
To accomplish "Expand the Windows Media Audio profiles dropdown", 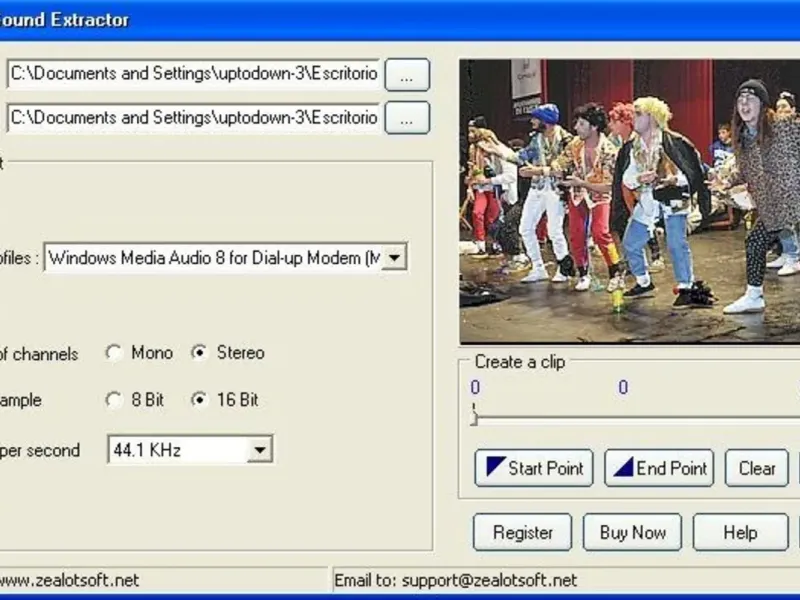I will coord(394,258).
